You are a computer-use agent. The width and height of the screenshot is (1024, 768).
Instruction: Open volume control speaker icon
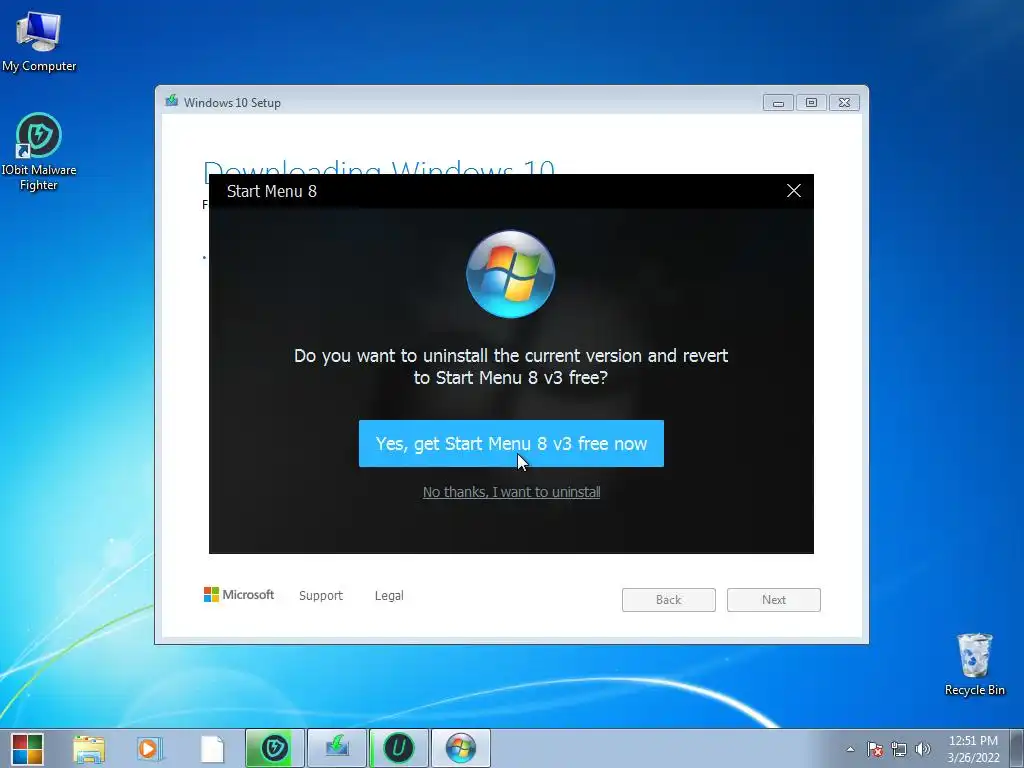922,749
